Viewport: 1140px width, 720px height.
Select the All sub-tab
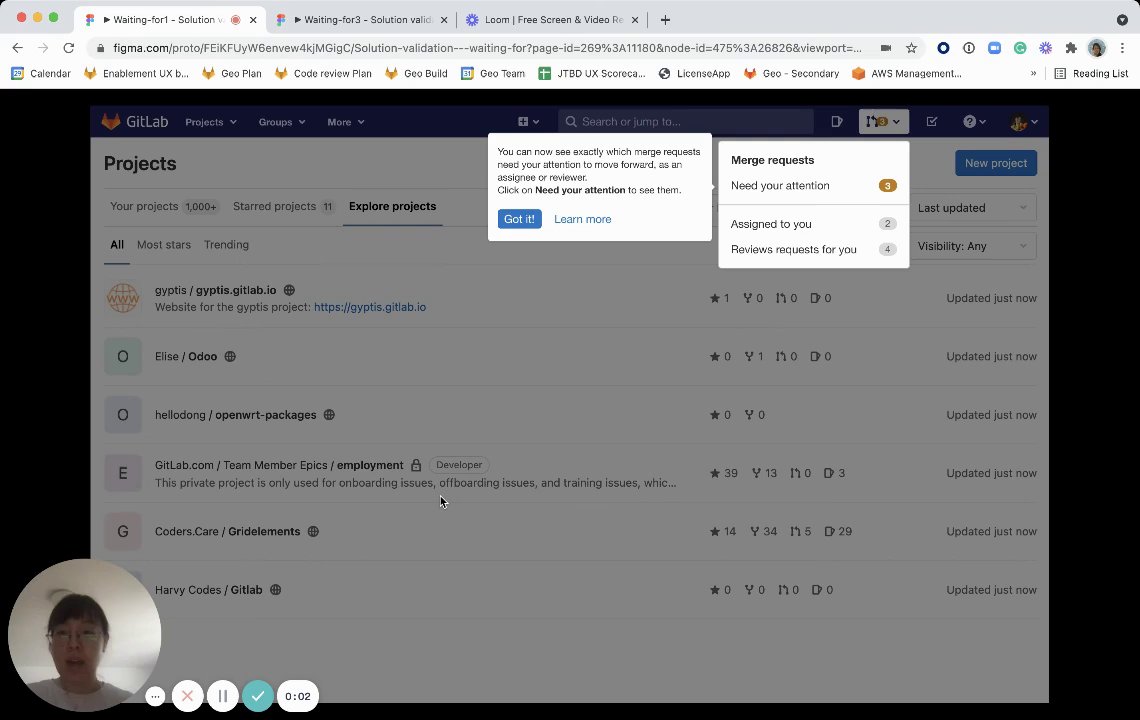(117, 245)
